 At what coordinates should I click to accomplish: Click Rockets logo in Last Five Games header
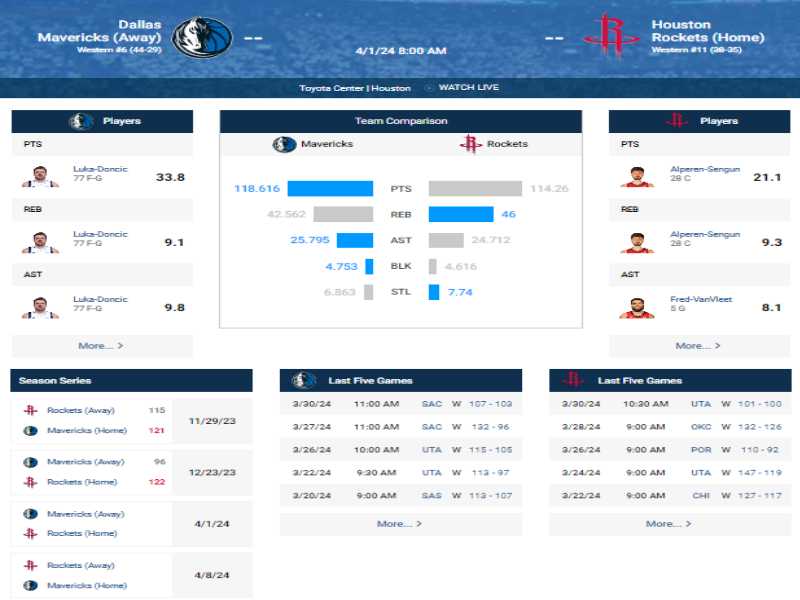point(572,380)
